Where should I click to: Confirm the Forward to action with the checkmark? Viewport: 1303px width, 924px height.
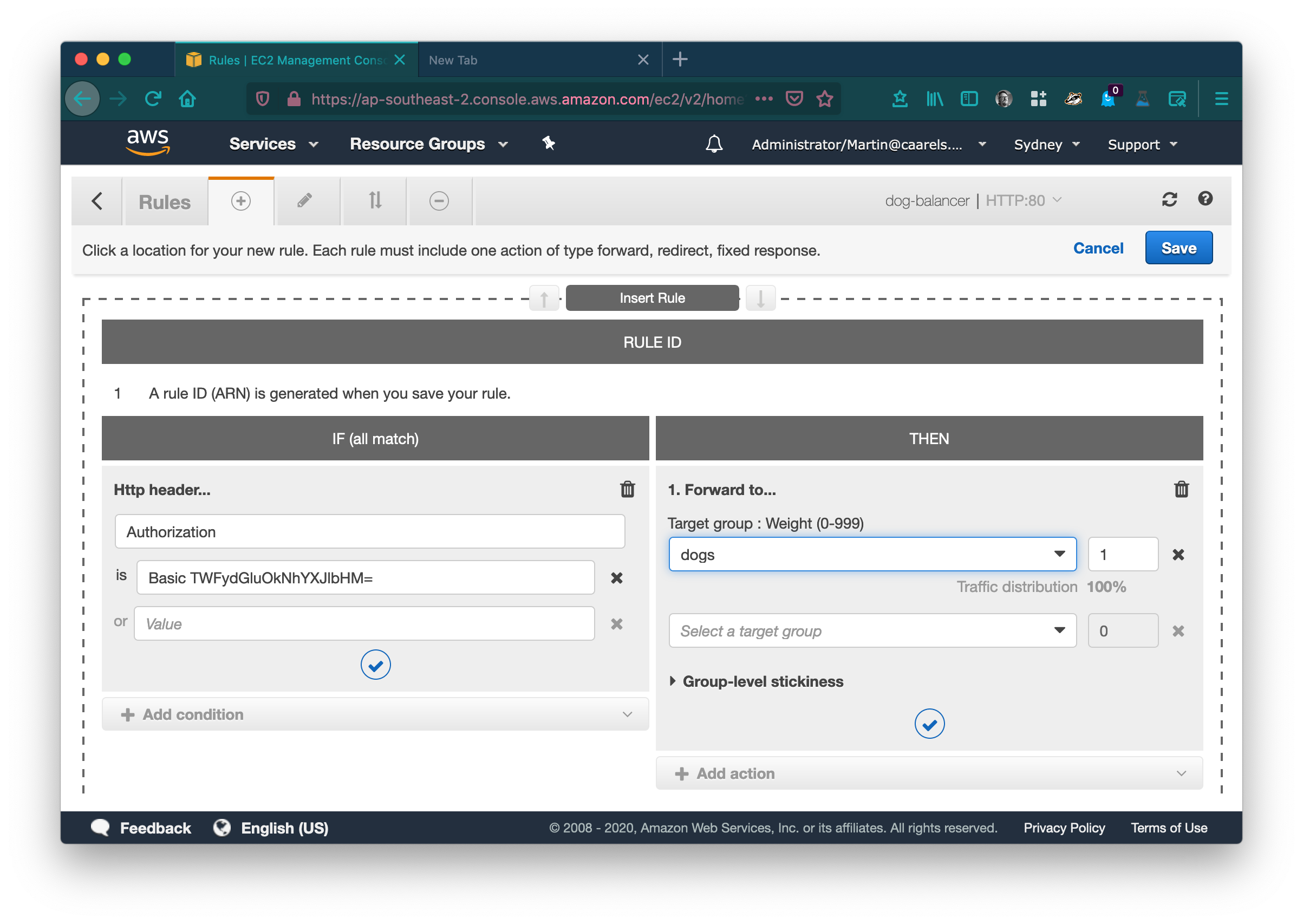(929, 724)
